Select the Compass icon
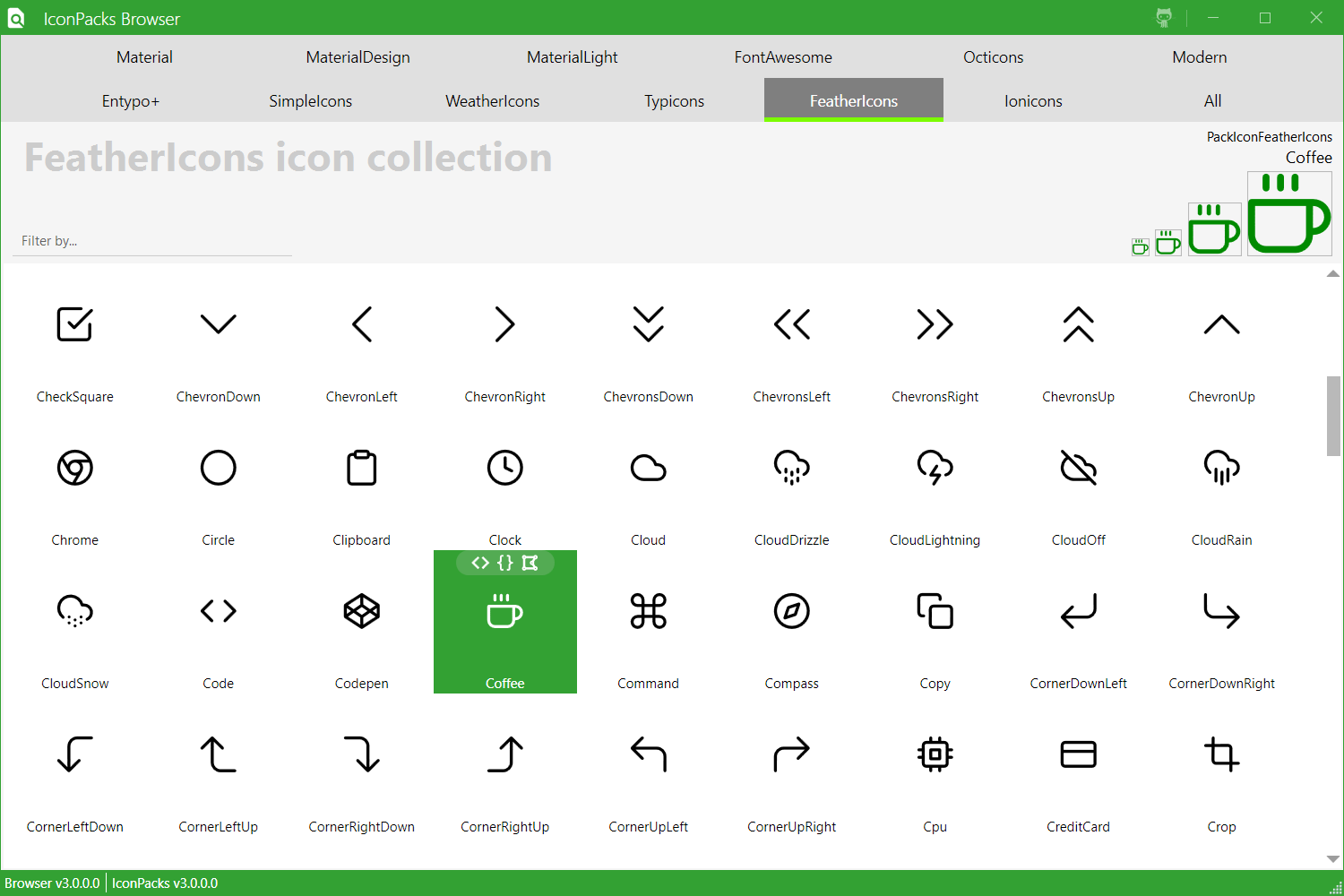 [x=791, y=611]
